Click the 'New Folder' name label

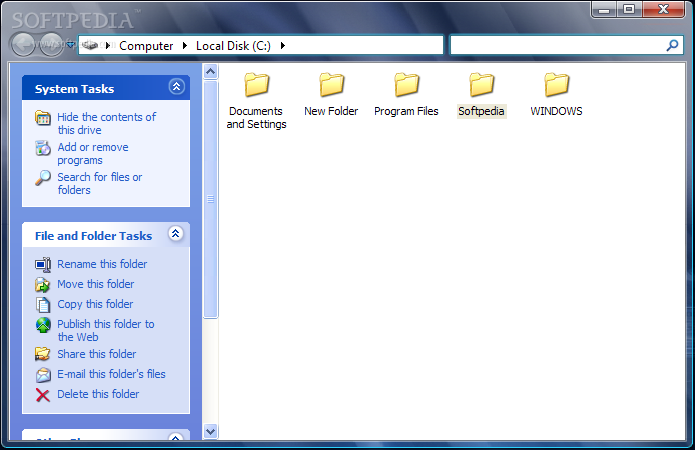pyautogui.click(x=331, y=111)
